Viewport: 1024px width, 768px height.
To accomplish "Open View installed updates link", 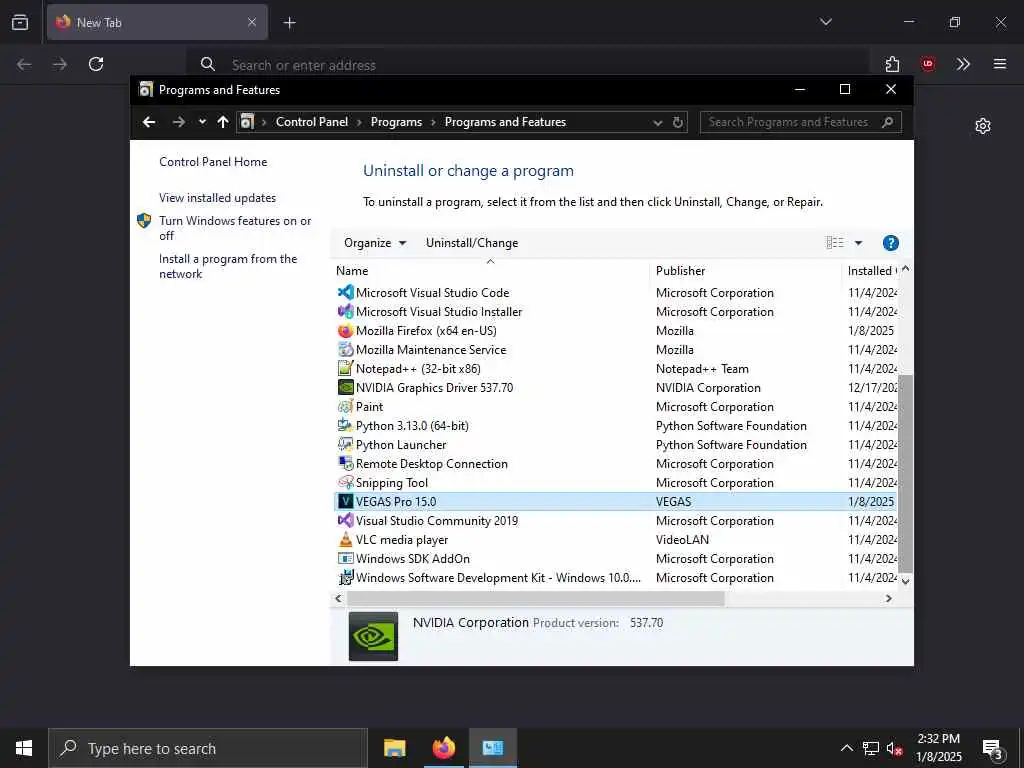I will [217, 198].
